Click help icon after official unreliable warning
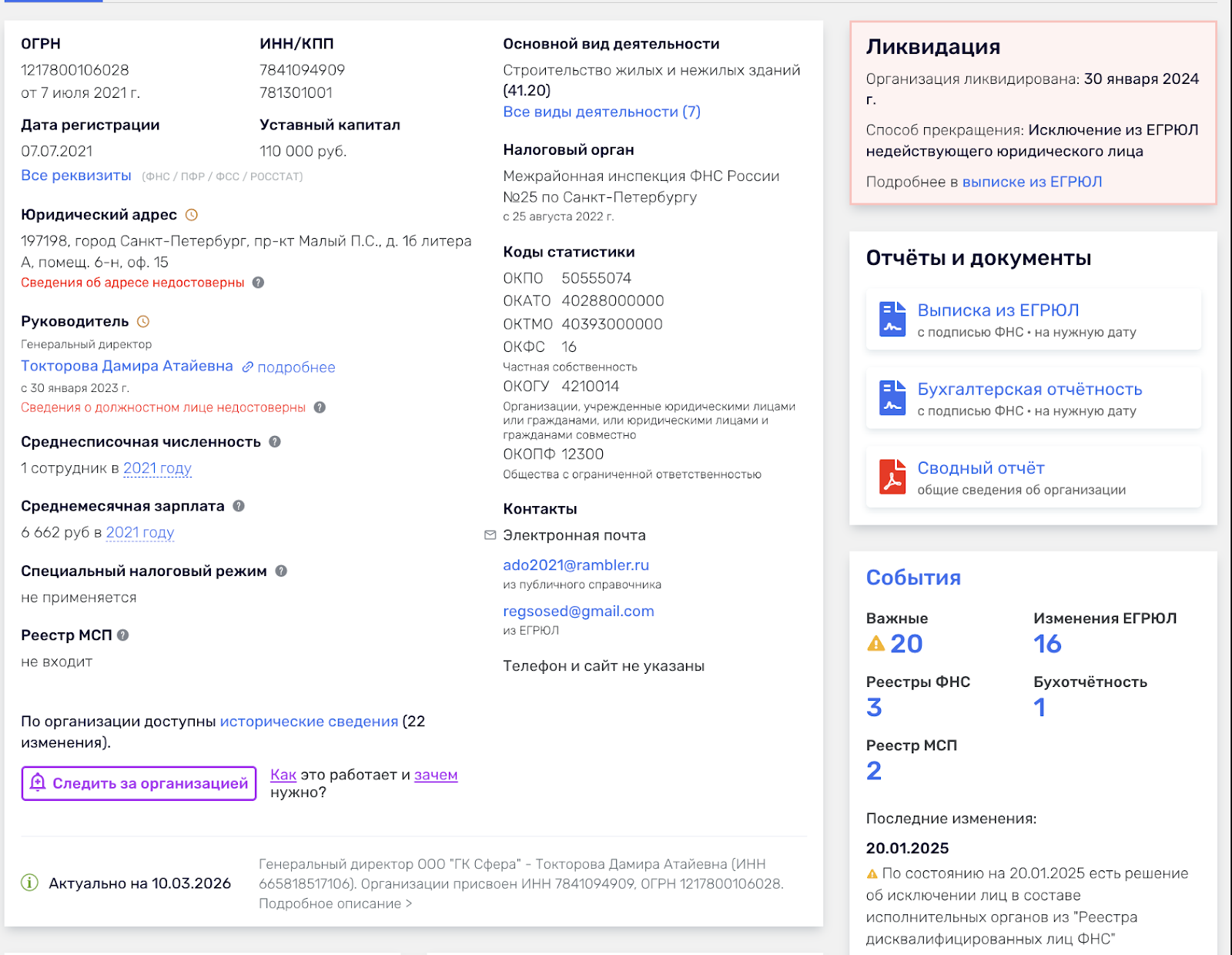 tap(320, 407)
